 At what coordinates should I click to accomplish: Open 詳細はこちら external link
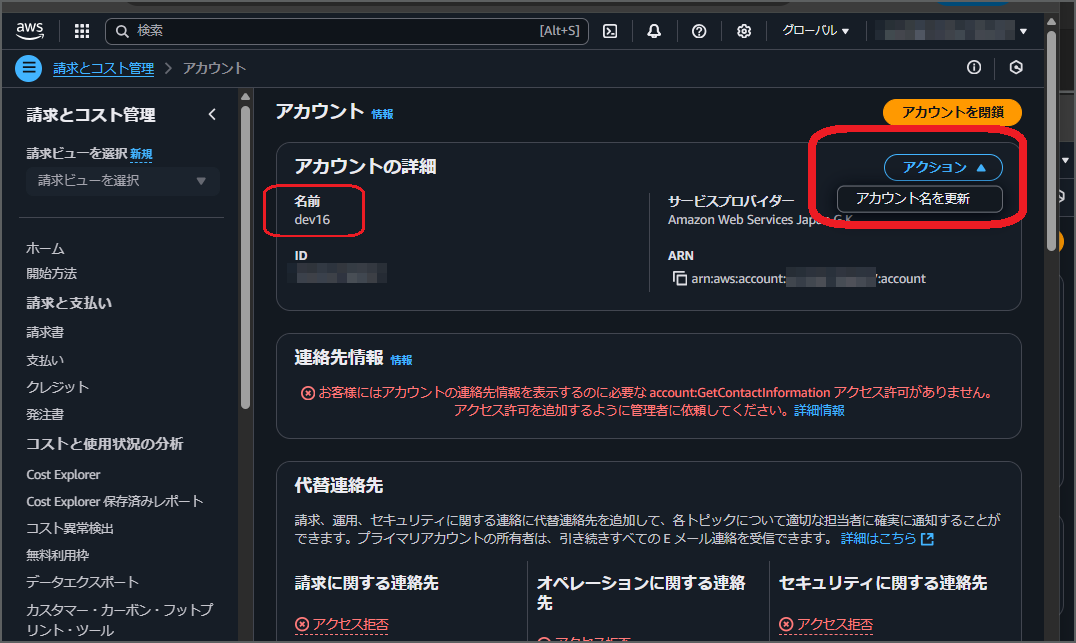[887, 539]
